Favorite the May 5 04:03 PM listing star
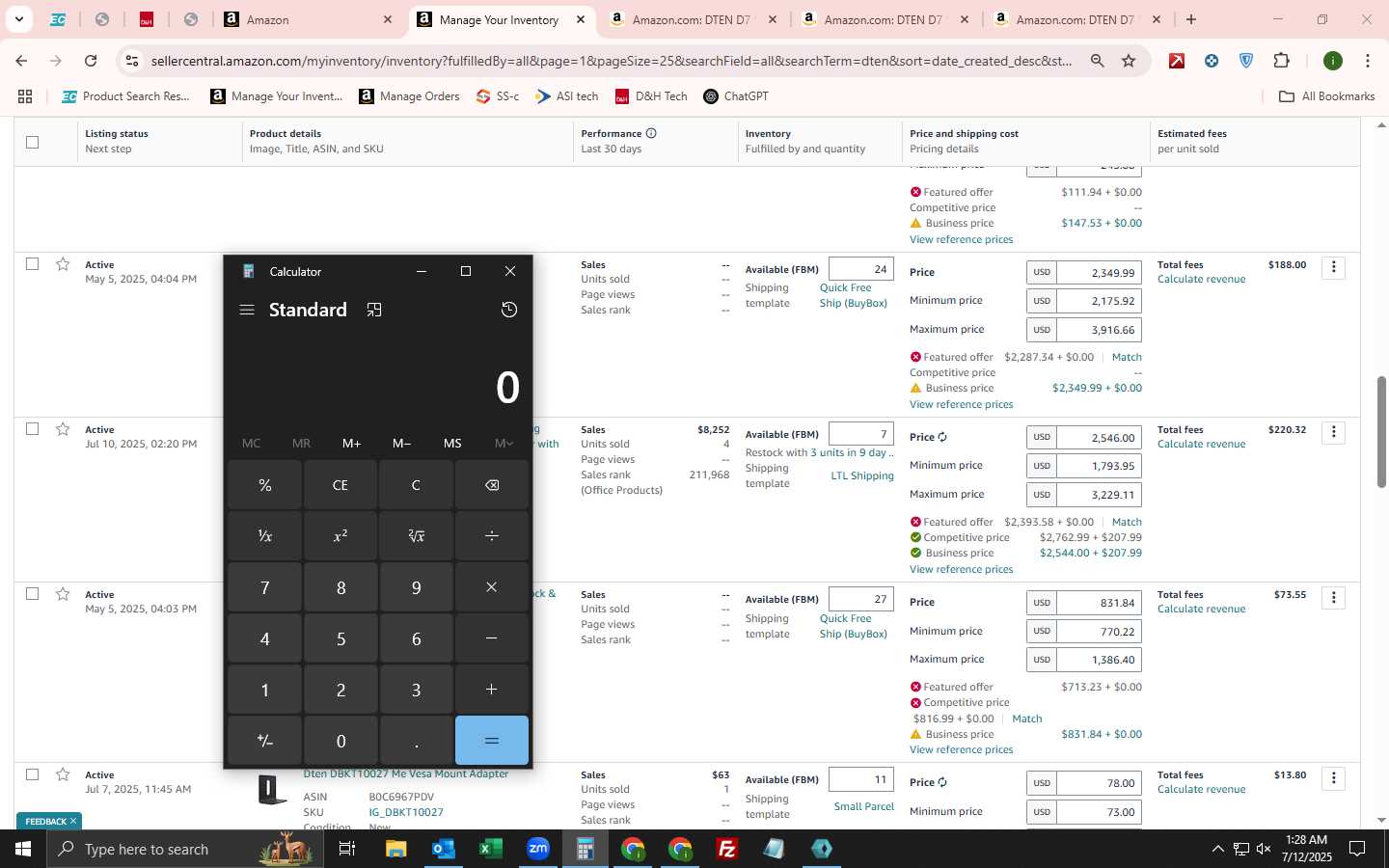The image size is (1389, 868). click(x=63, y=594)
